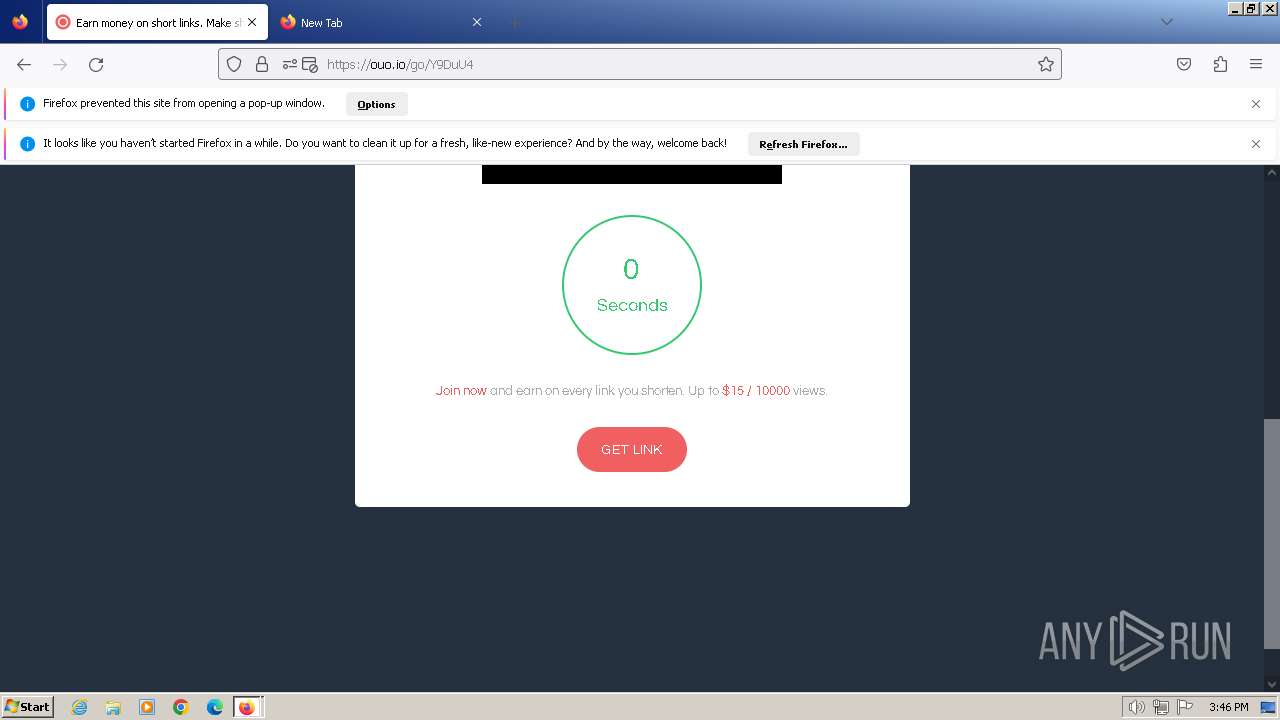Dismiss the pop-up blocked notification
This screenshot has height=720, width=1280.
click(x=1256, y=104)
